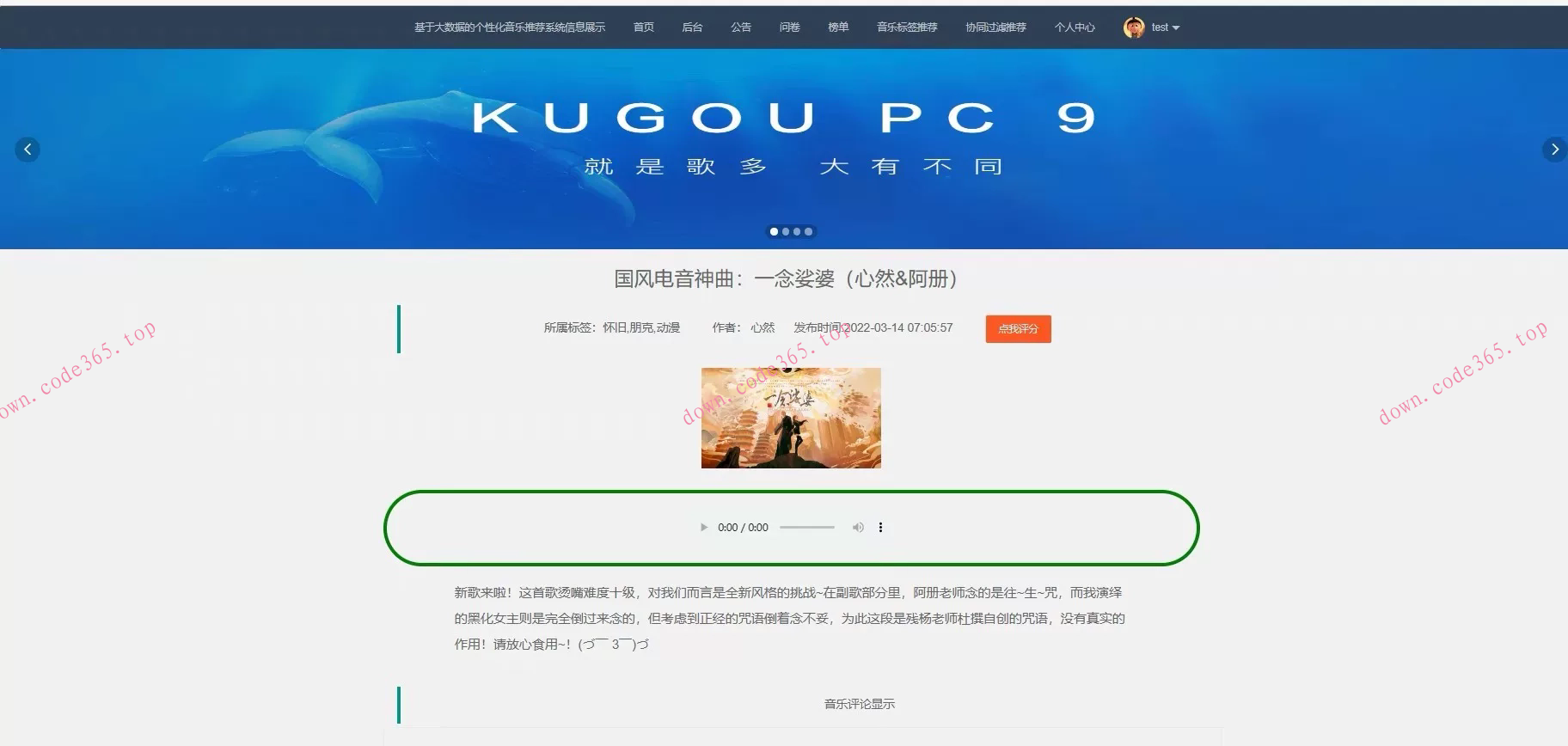Open 后台 in the navigation bar
The height and width of the screenshot is (746, 1568).
tap(692, 28)
